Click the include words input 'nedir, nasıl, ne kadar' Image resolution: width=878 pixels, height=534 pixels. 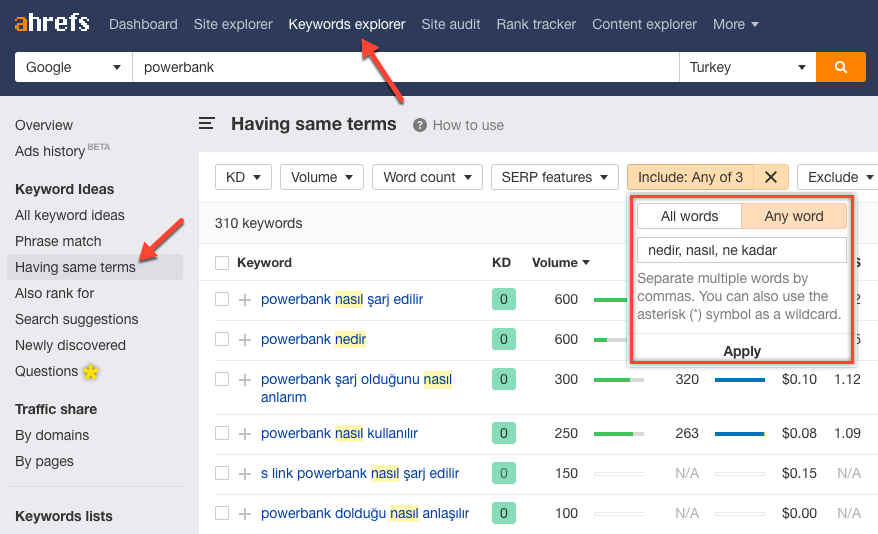pyautogui.click(x=742, y=250)
